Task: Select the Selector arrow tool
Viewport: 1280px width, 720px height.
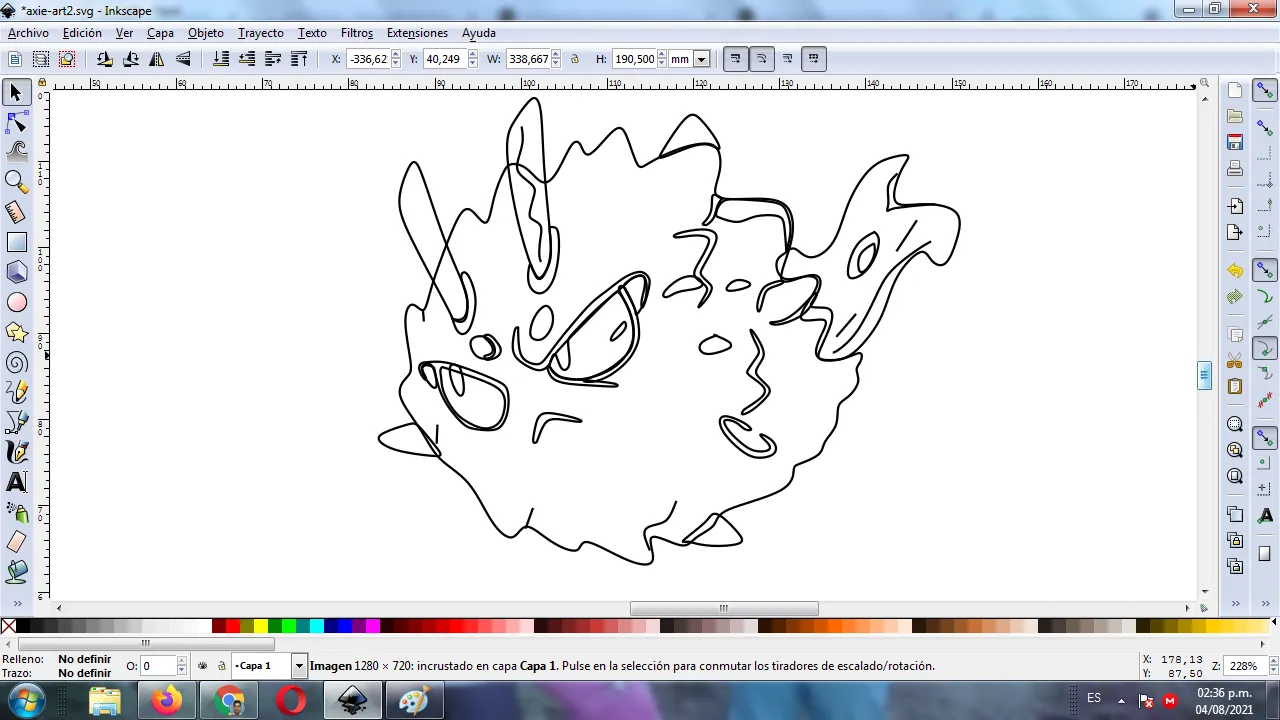Action: click(16, 92)
